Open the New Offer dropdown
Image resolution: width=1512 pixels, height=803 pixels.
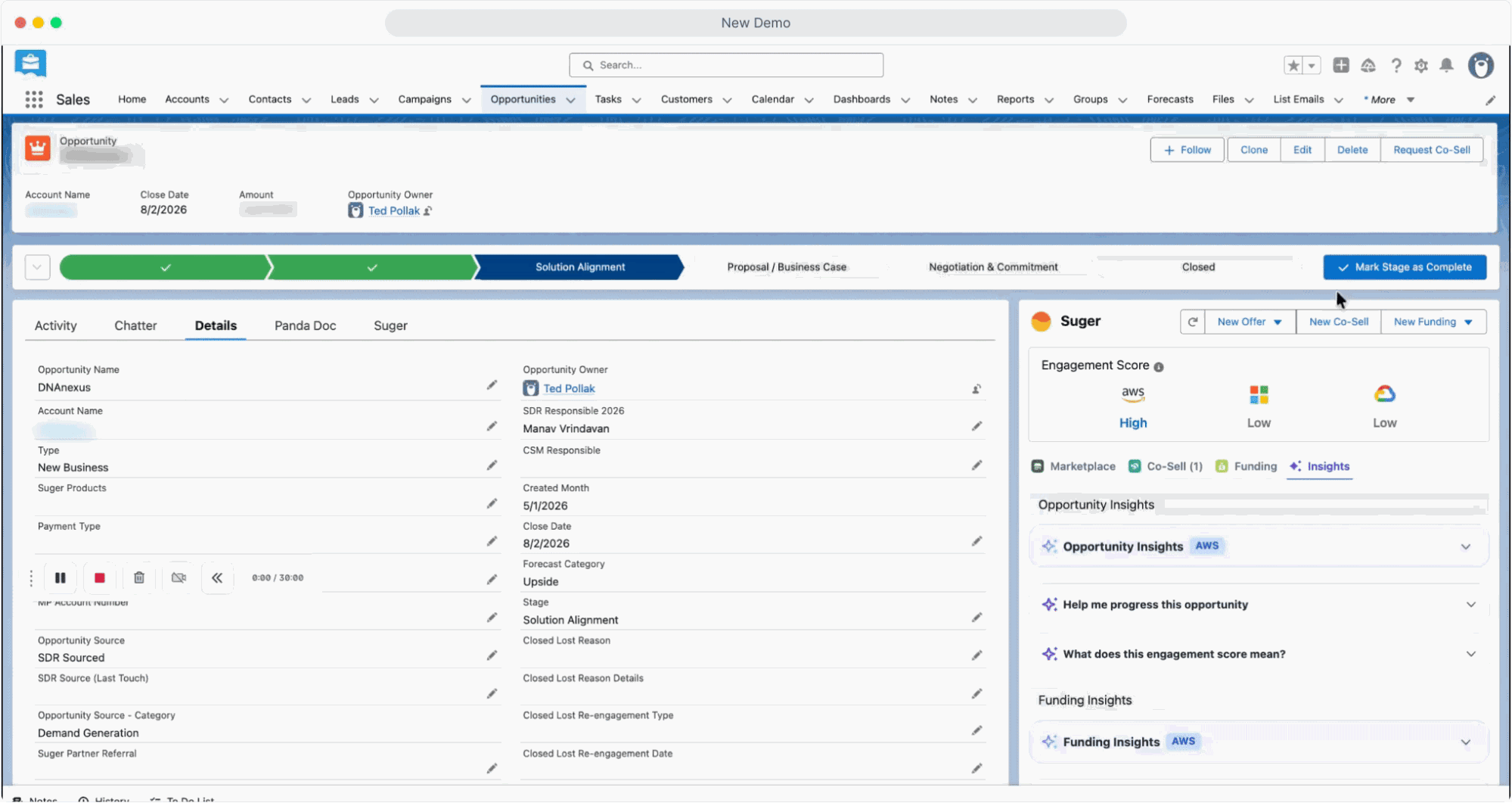(1250, 322)
